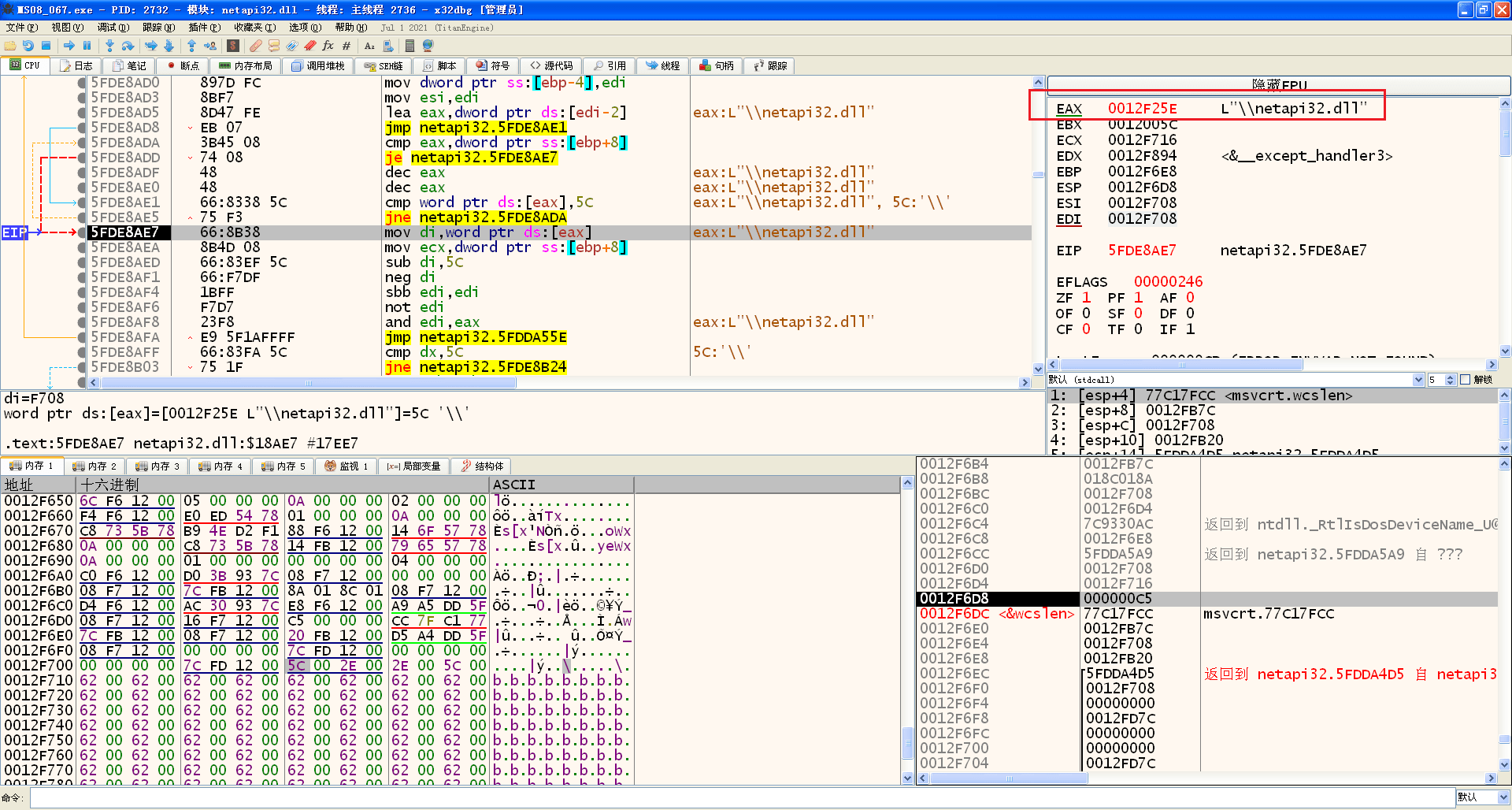The width and height of the screenshot is (1512, 810).
Task: Click the 隐藏FPU button
Action: (1279, 85)
